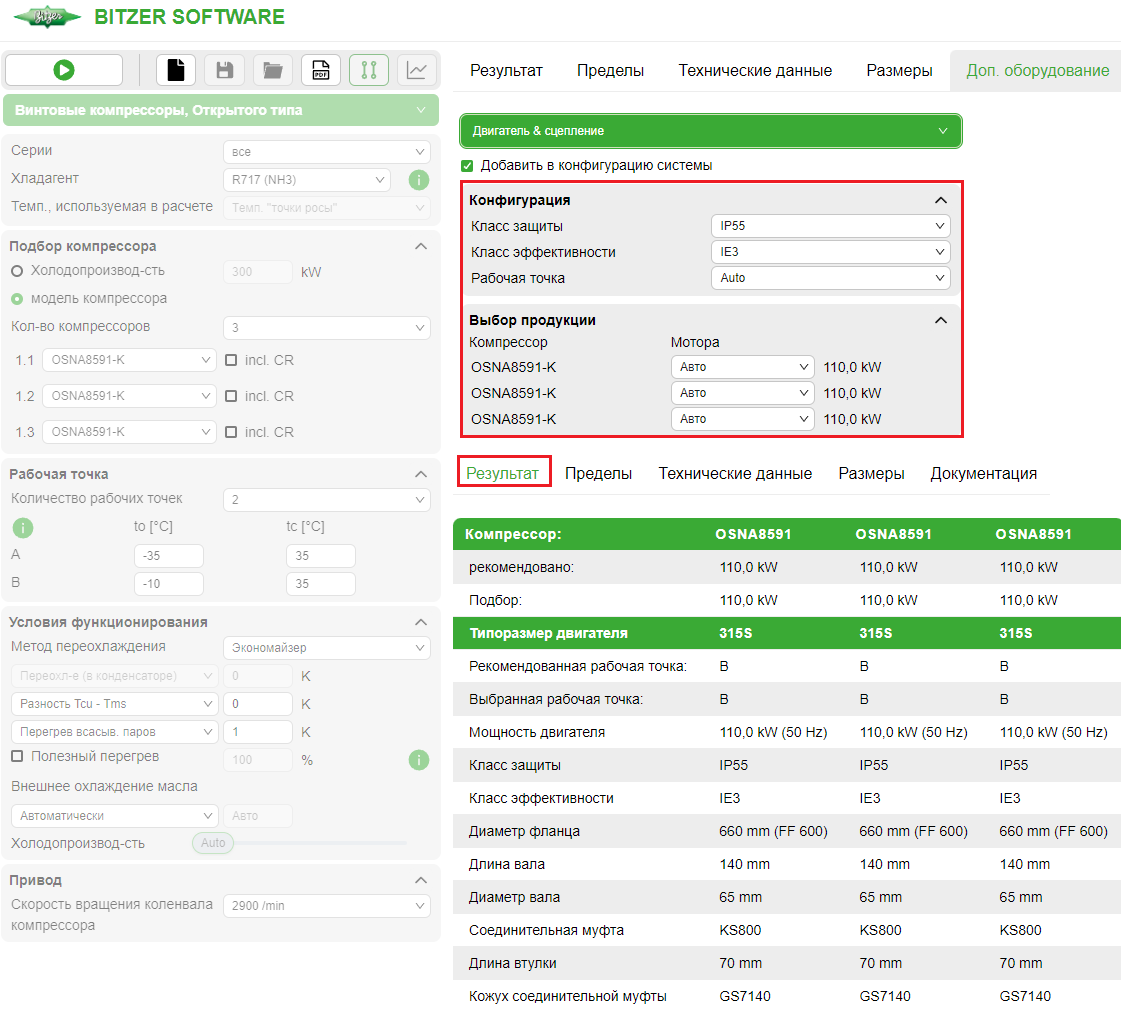Click the to field showing -35 for point A
The width and height of the screenshot is (1121, 1011).
pos(170,556)
